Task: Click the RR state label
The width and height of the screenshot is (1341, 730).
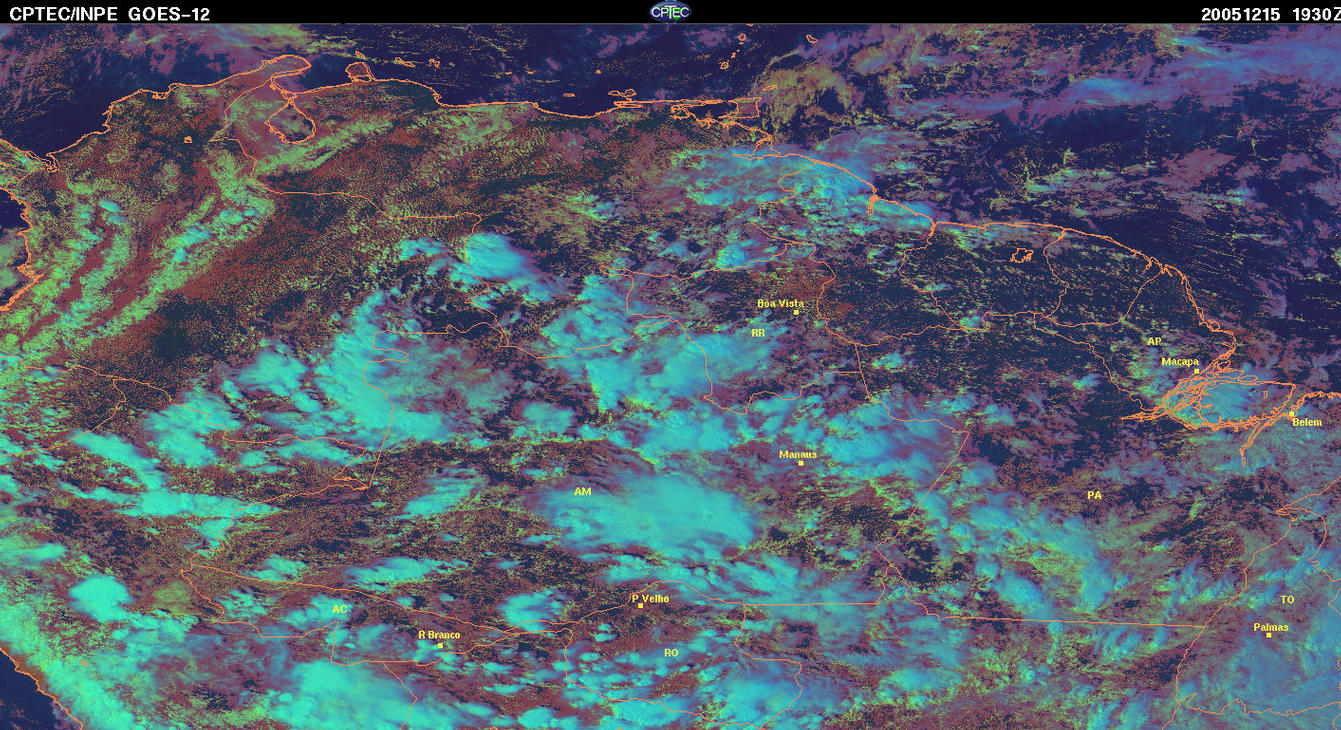Action: click(x=758, y=333)
